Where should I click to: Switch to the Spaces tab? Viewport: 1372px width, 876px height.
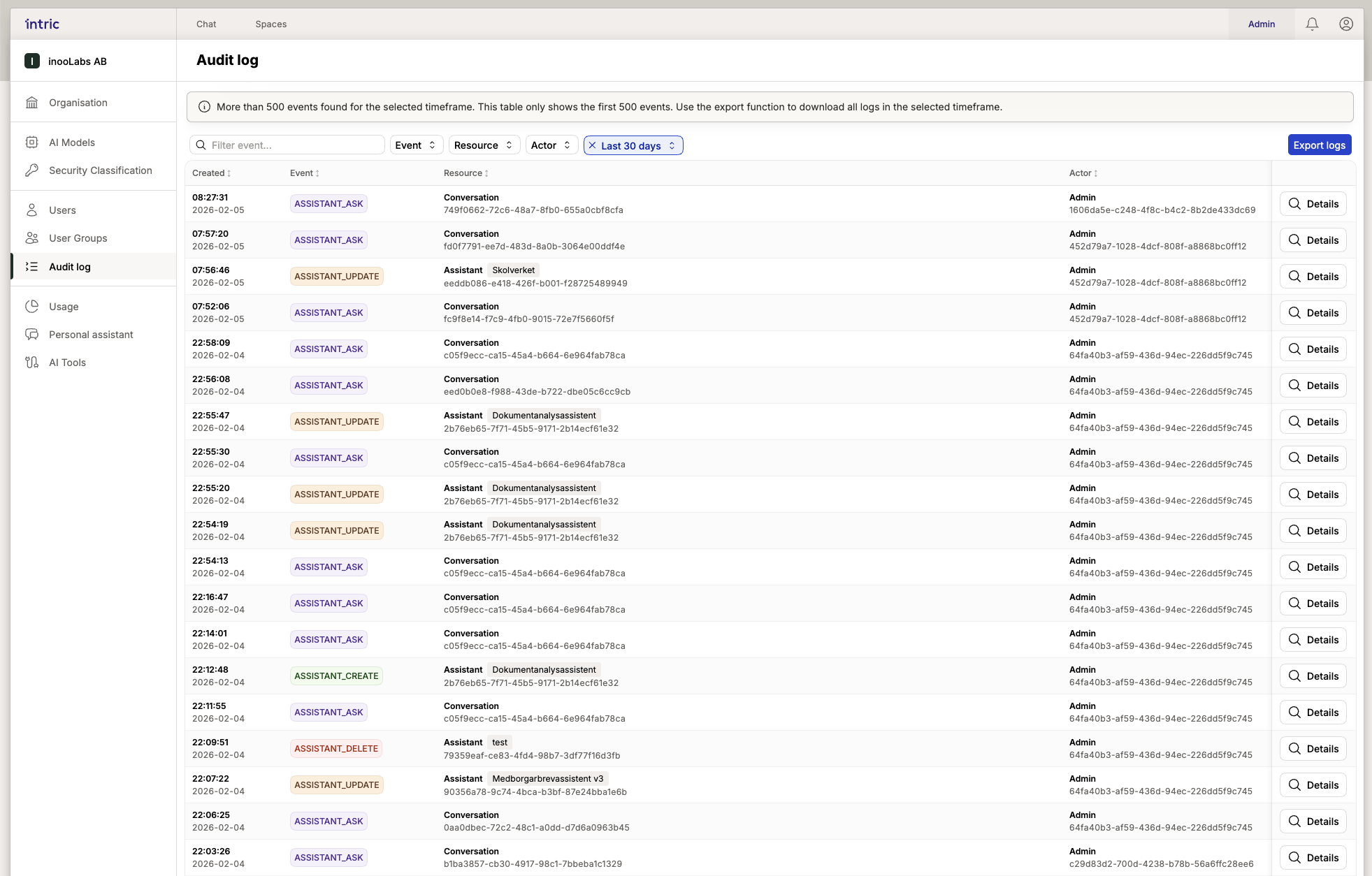click(270, 24)
